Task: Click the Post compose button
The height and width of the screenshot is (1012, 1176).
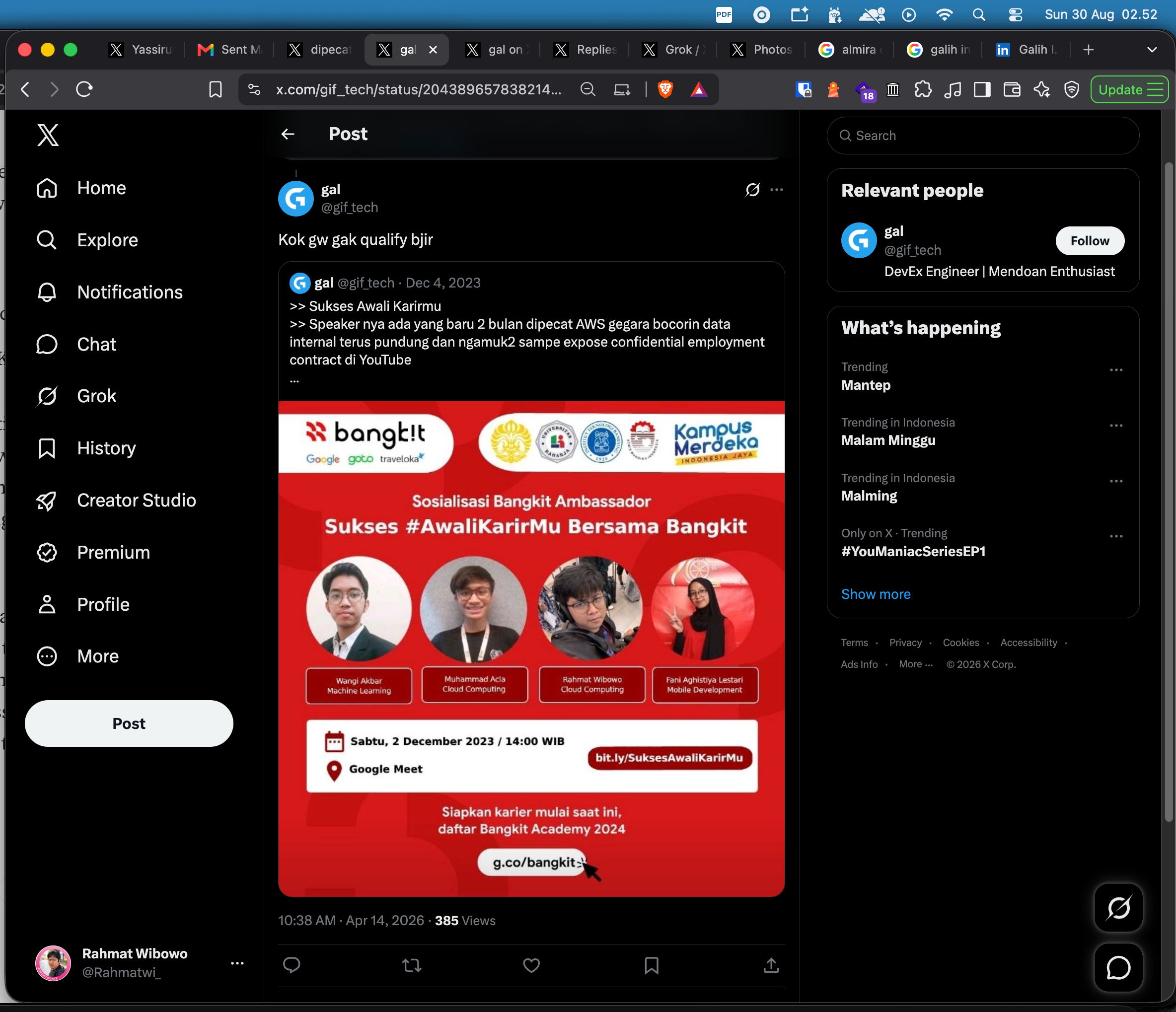Action: click(x=129, y=723)
